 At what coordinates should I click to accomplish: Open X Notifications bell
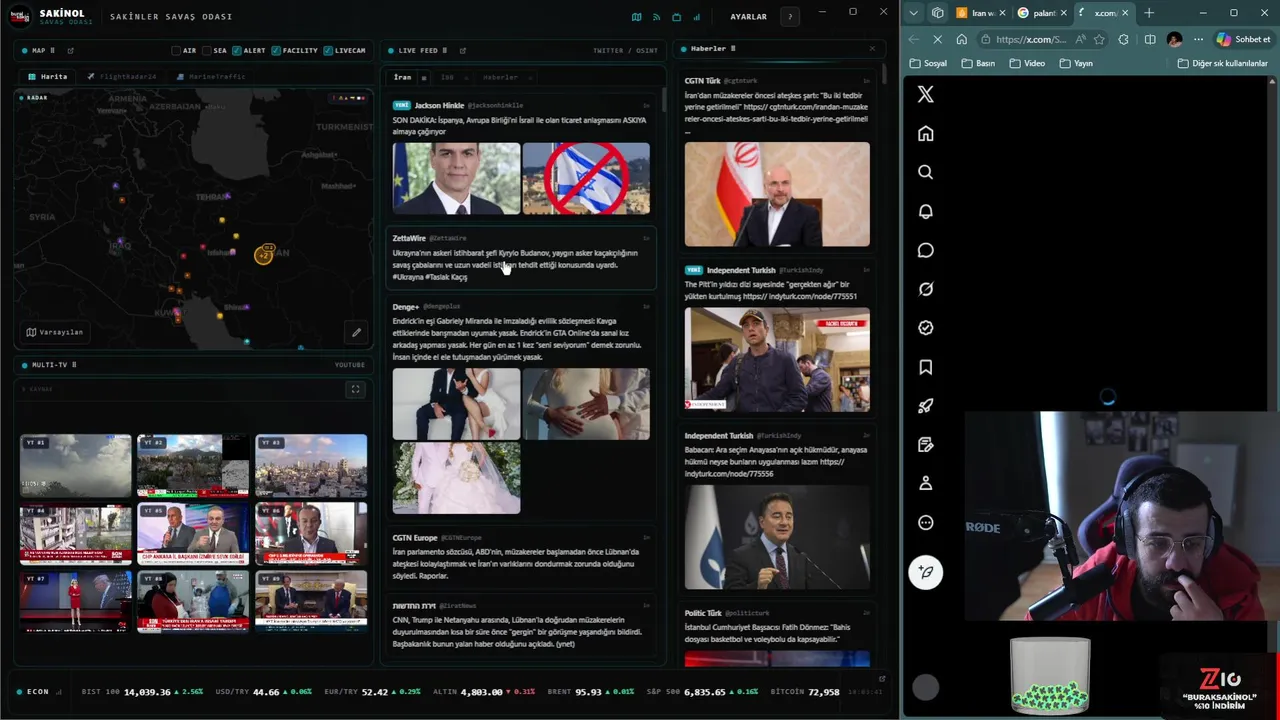[x=926, y=211]
